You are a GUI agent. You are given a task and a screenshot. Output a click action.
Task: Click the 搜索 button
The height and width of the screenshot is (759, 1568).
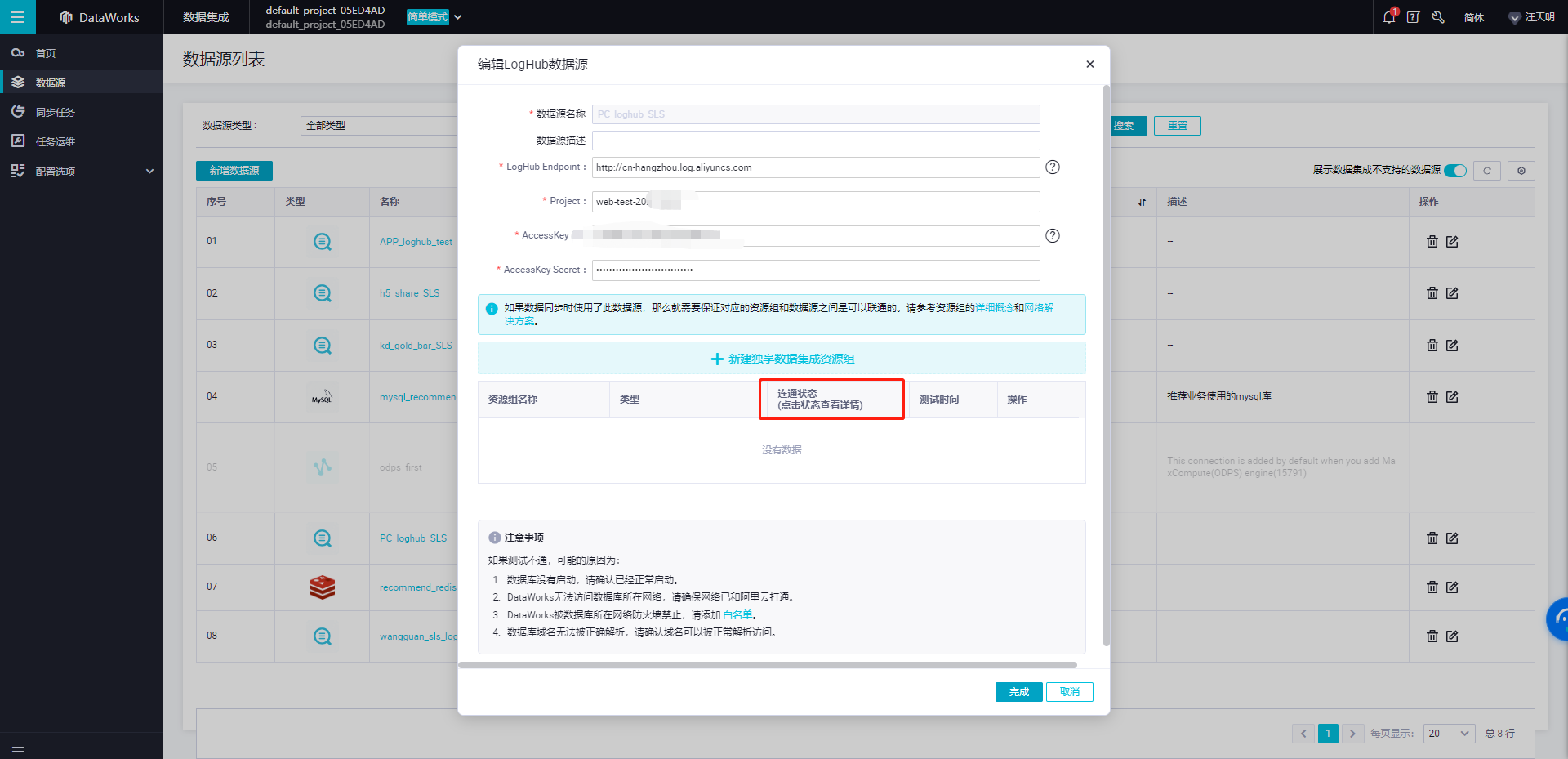(1128, 126)
